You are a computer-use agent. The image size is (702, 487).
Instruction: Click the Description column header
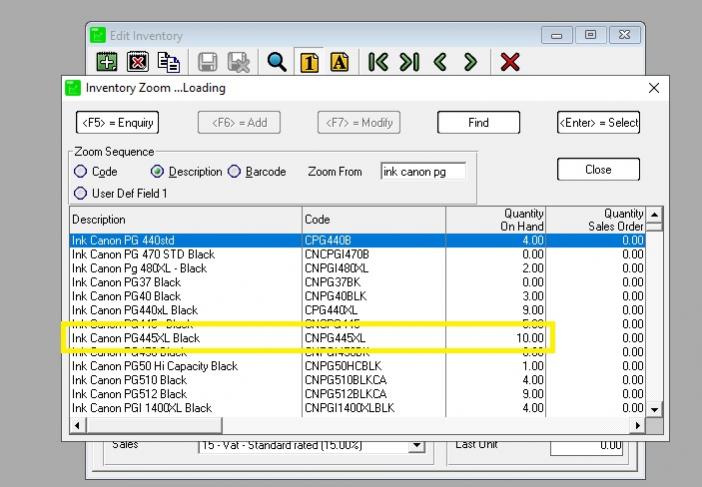(x=185, y=219)
